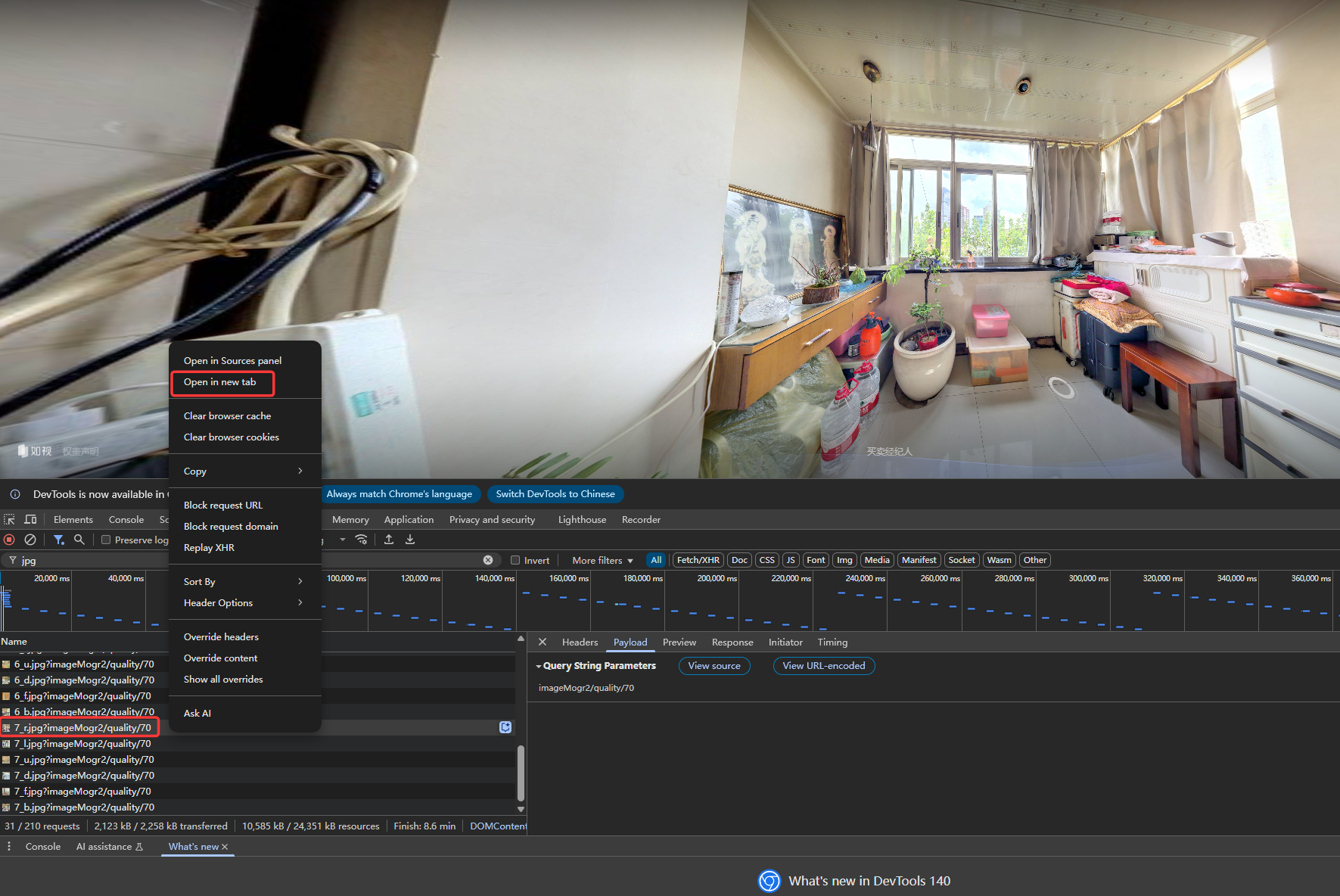Viewport: 1340px width, 896px height.
Task: Open the network search magnifier
Action: (79, 540)
